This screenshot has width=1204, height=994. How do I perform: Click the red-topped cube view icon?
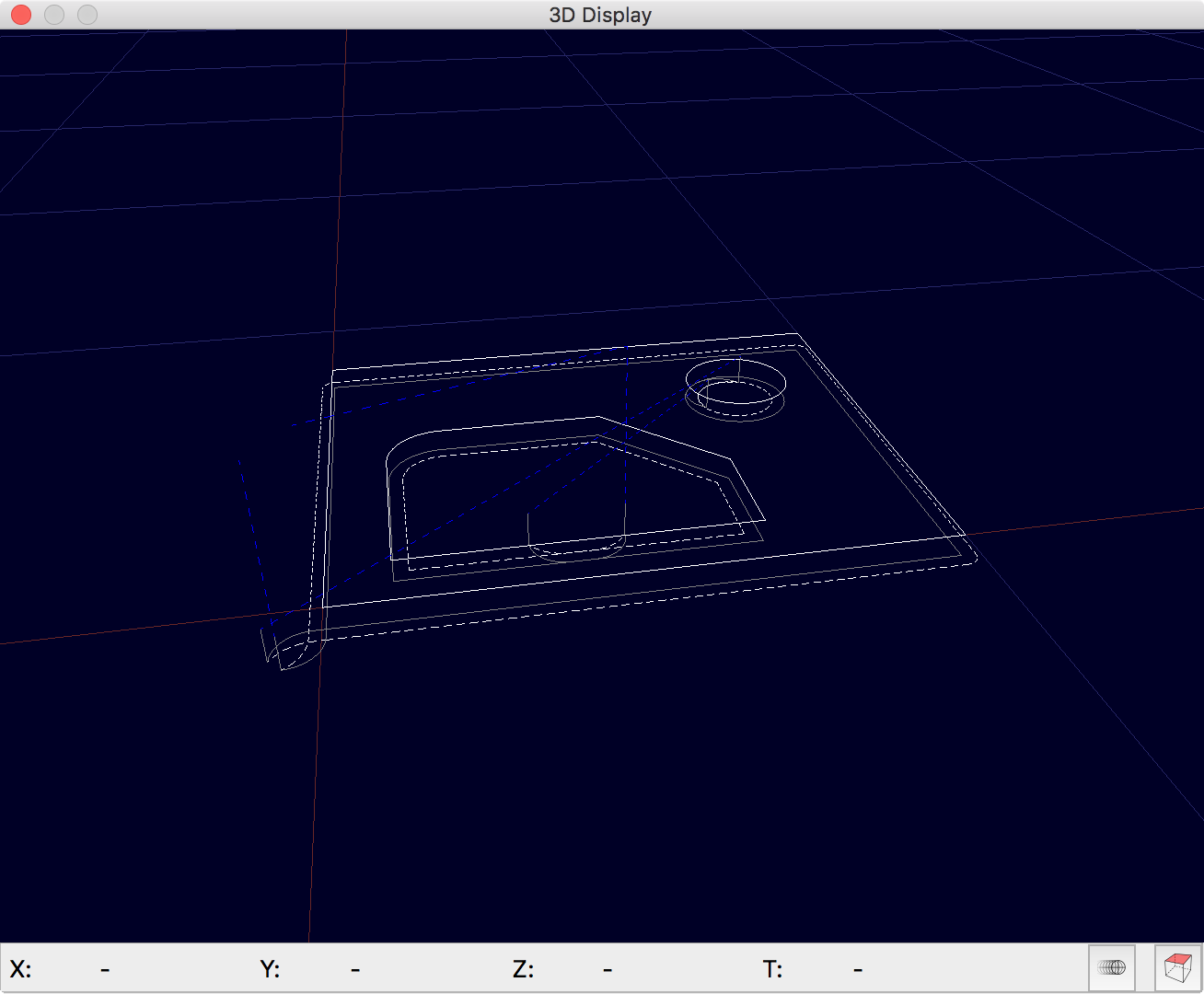tap(1177, 967)
